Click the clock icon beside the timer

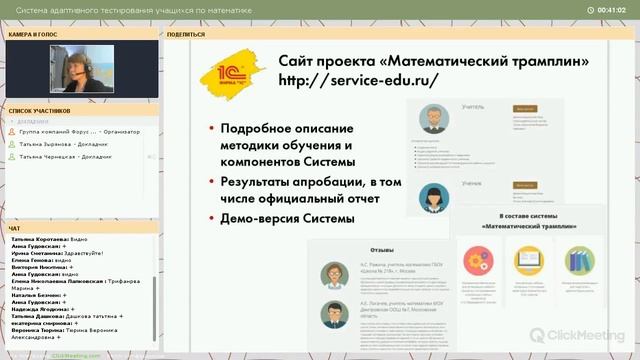[590, 10]
